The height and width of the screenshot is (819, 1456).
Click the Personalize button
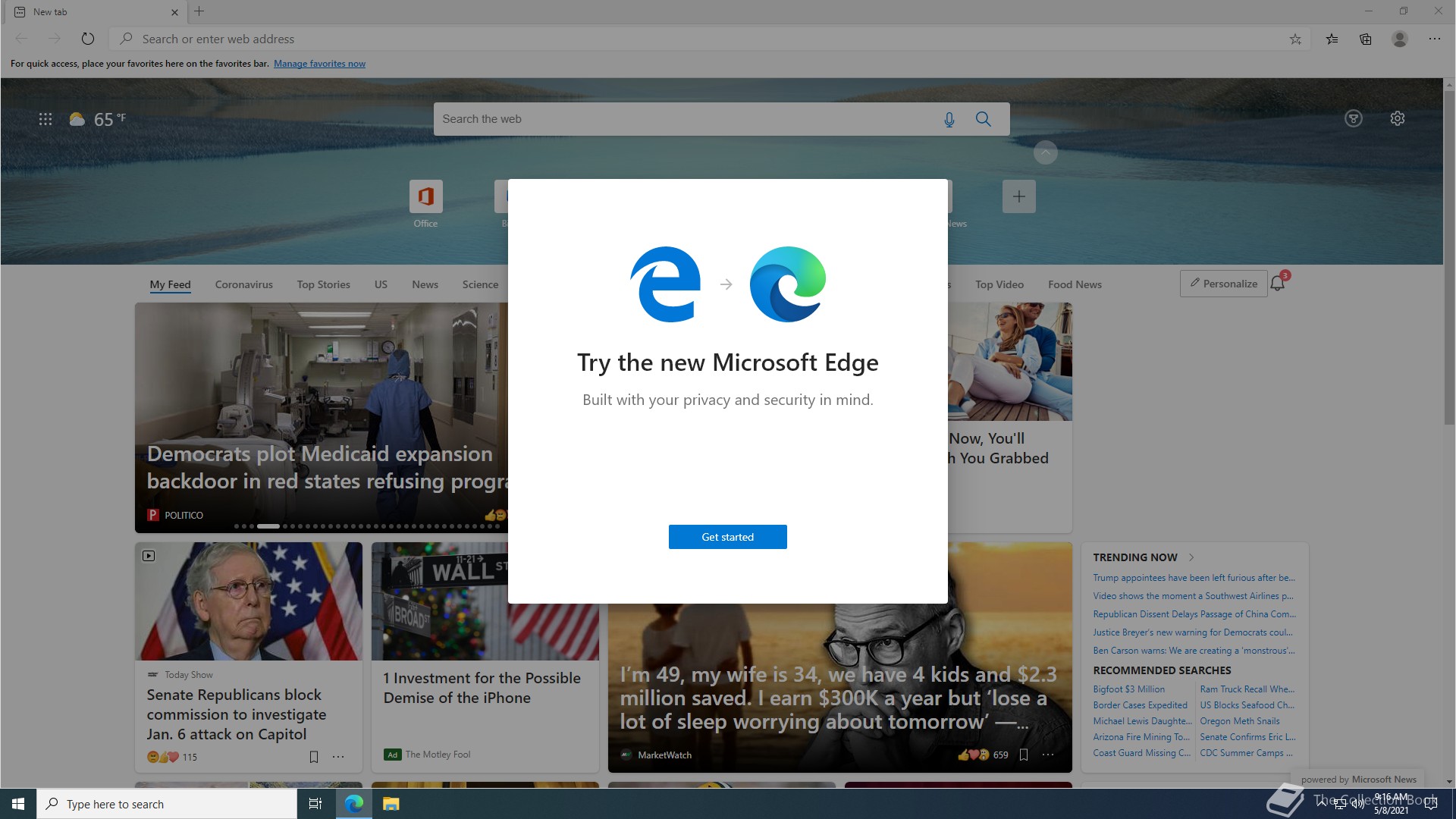pos(1223,284)
